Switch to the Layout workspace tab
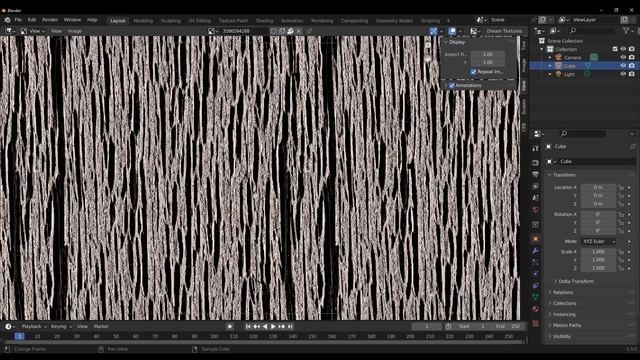Viewport: 640px width, 360px height. [x=118, y=20]
